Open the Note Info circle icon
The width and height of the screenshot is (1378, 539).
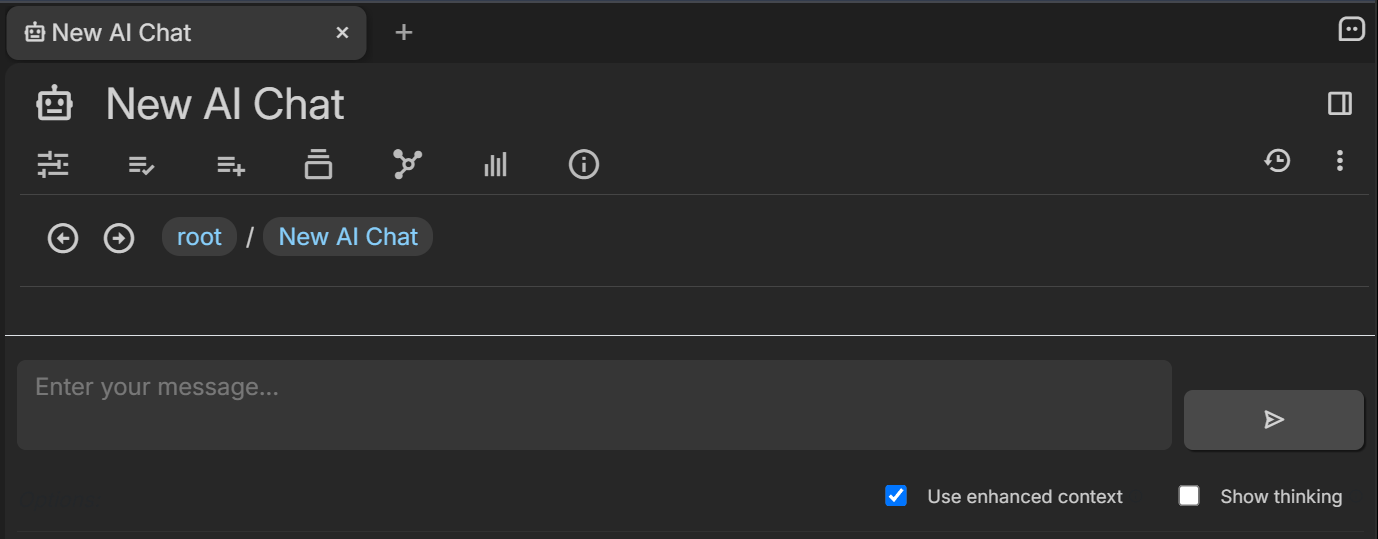583,163
